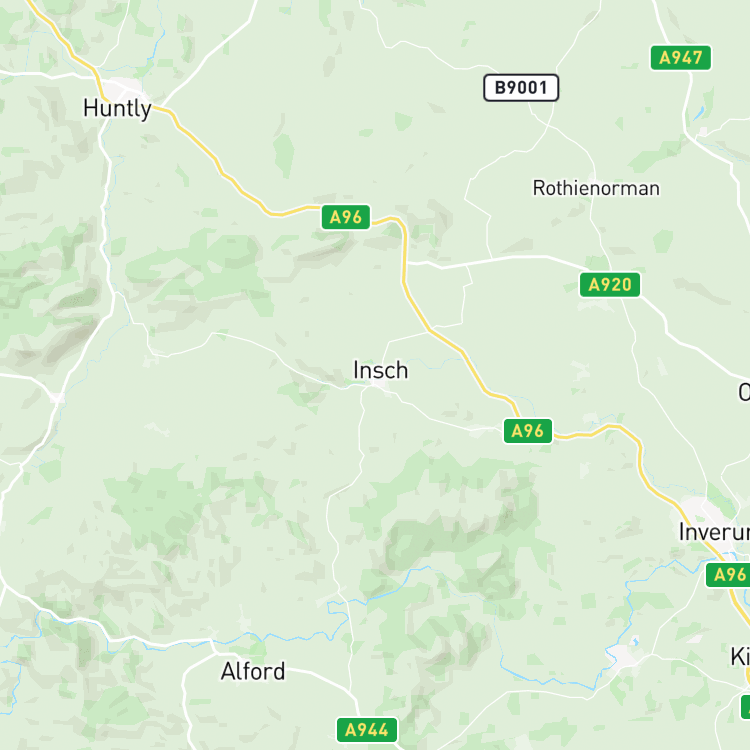Click the A944 road shield
Screen dimensions: 750x750
(x=367, y=730)
